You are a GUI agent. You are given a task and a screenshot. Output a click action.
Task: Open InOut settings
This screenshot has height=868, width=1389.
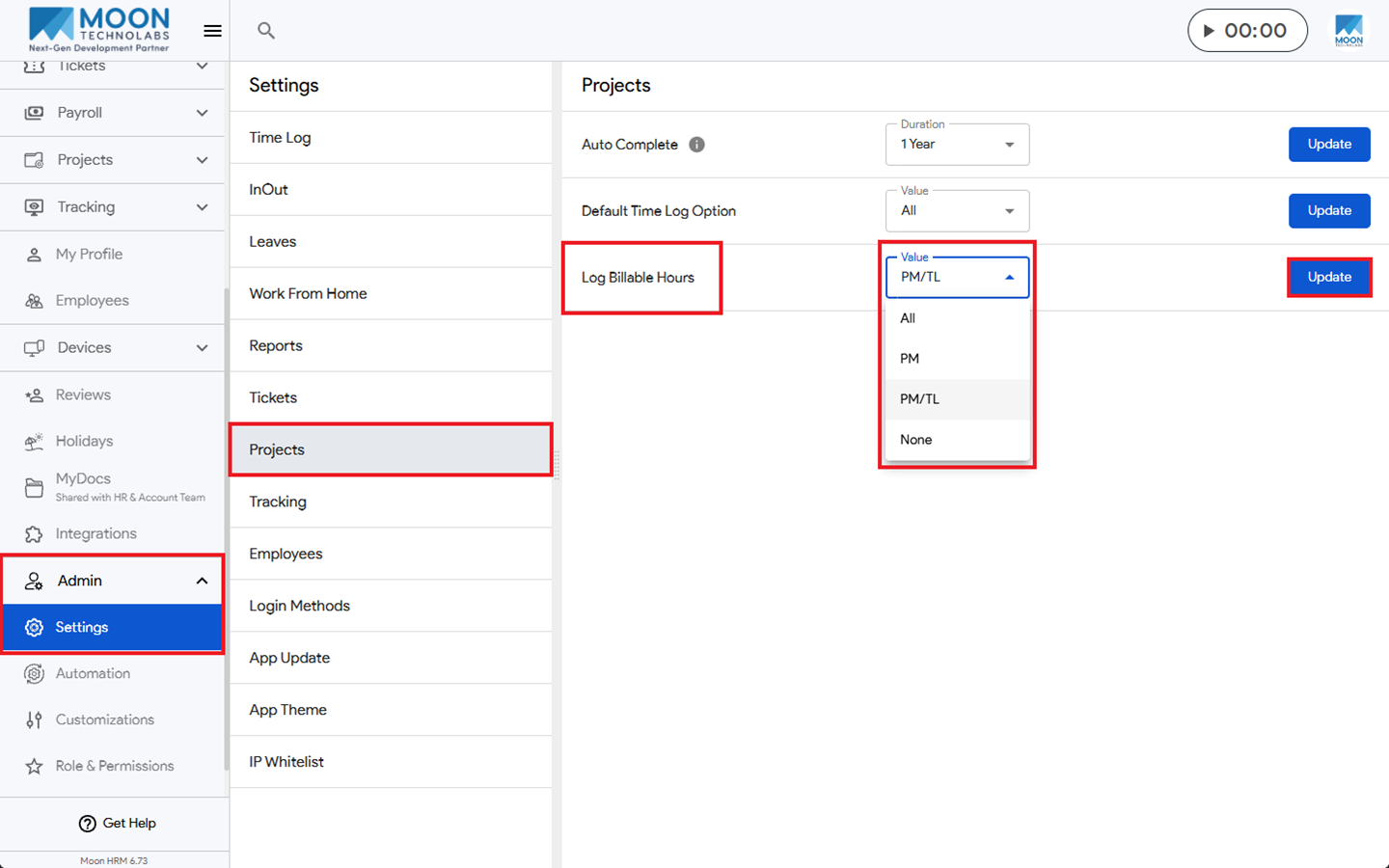coord(391,190)
